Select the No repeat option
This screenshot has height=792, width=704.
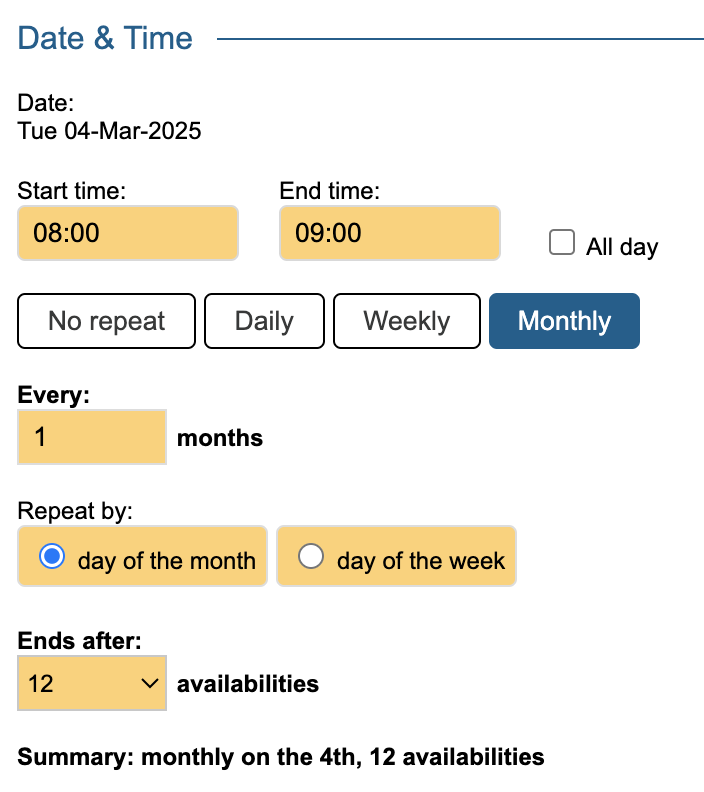click(x=107, y=321)
